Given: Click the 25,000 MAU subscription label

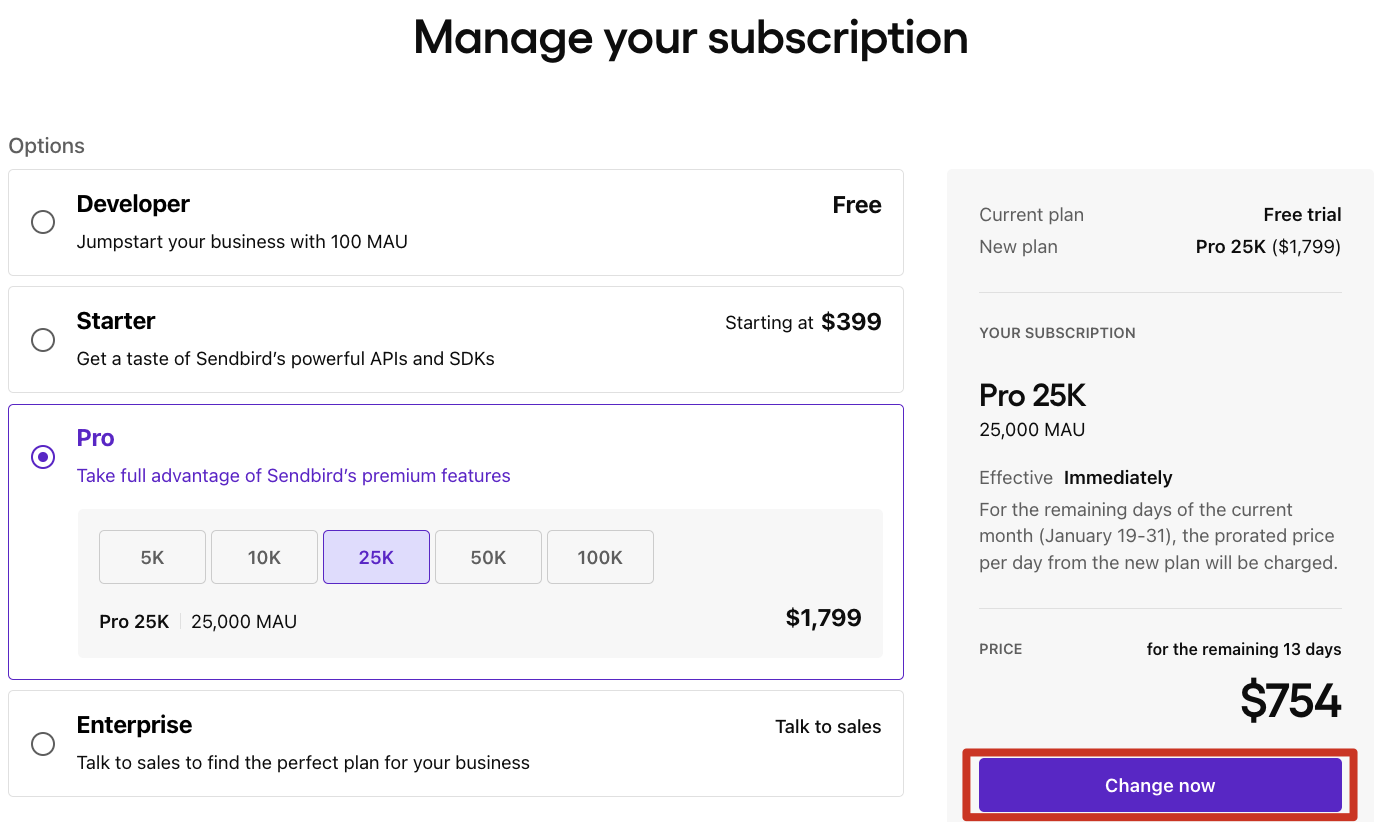Looking at the screenshot, I should (x=1031, y=429).
